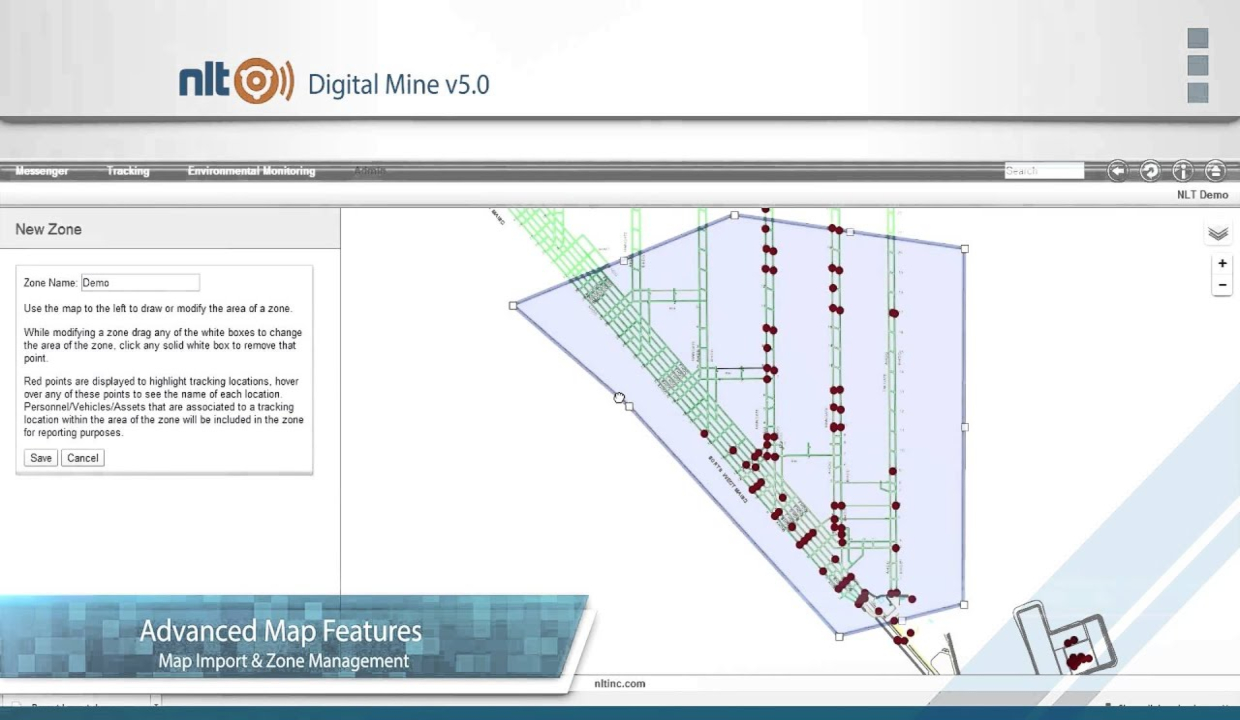
Task: Open the map layers switcher
Action: 1217,233
